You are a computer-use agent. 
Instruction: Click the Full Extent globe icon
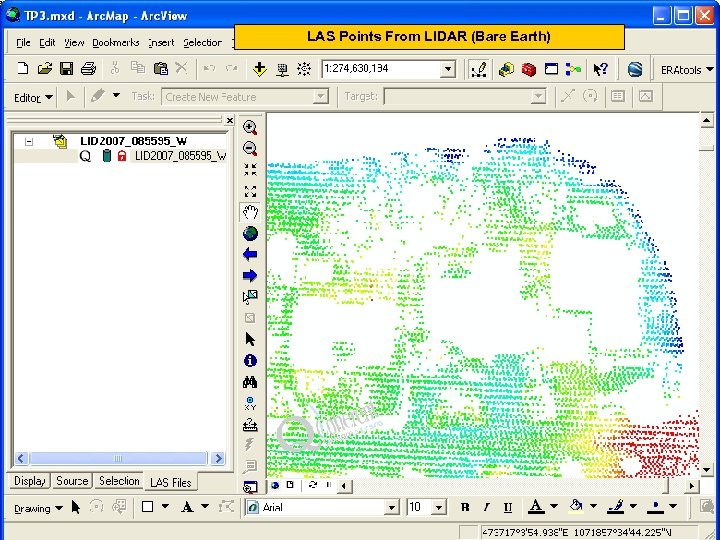click(x=250, y=233)
